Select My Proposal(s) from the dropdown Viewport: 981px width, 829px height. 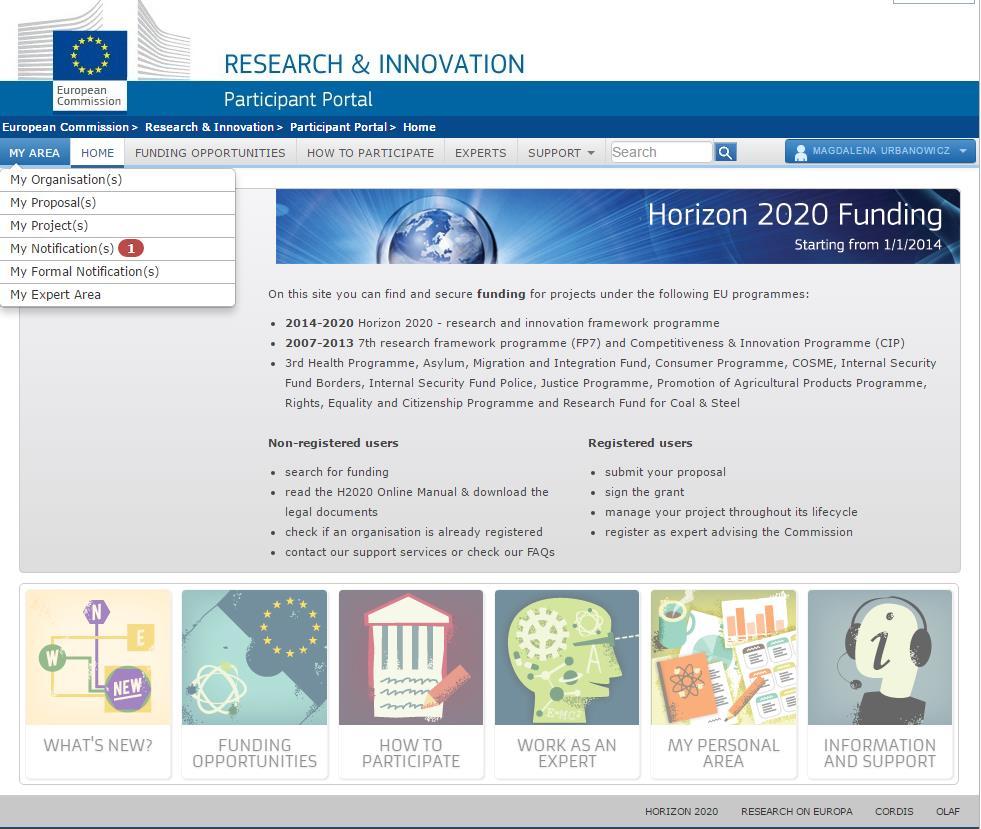pyautogui.click(x=118, y=203)
